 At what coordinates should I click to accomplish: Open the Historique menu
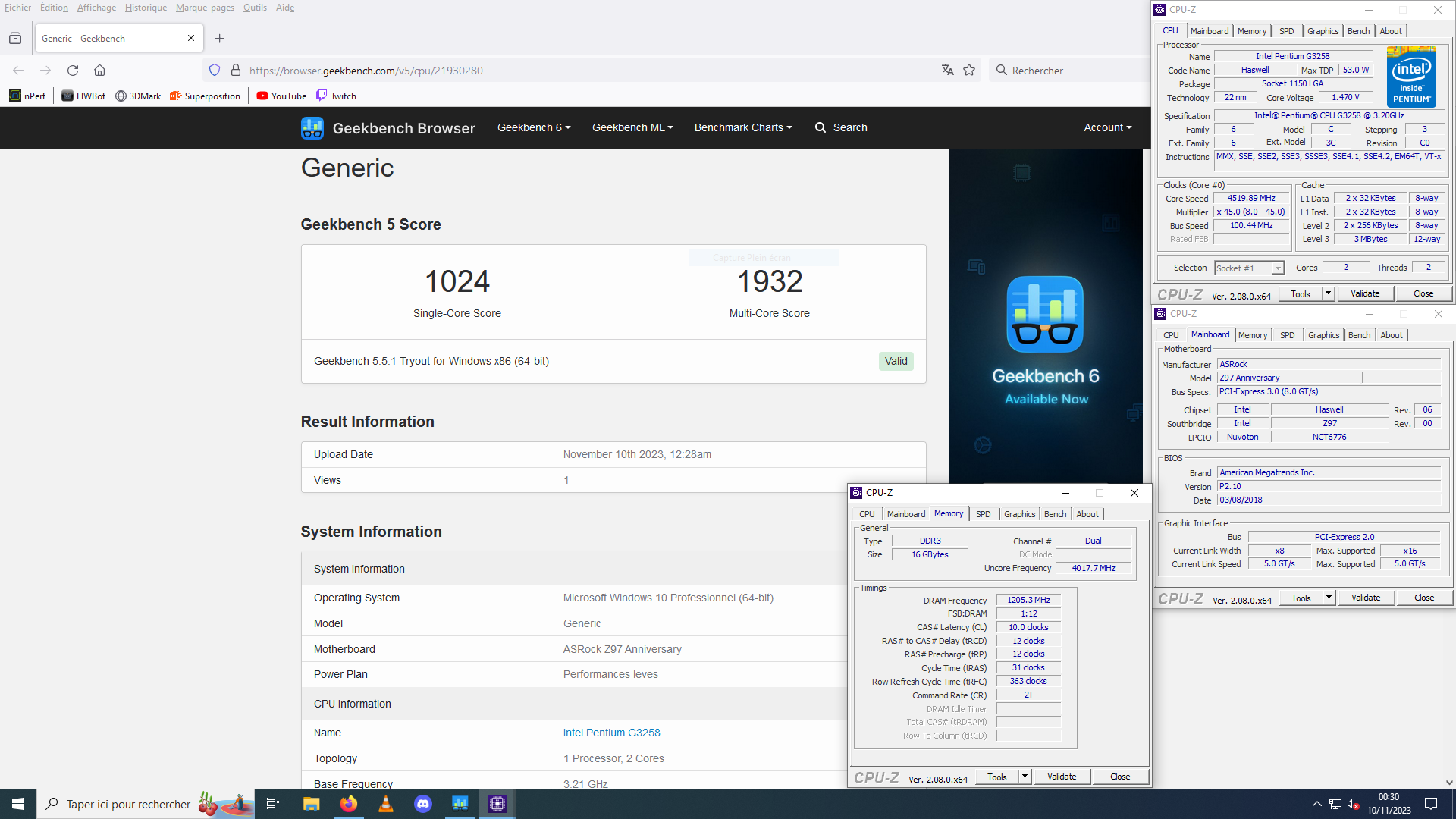coord(146,8)
